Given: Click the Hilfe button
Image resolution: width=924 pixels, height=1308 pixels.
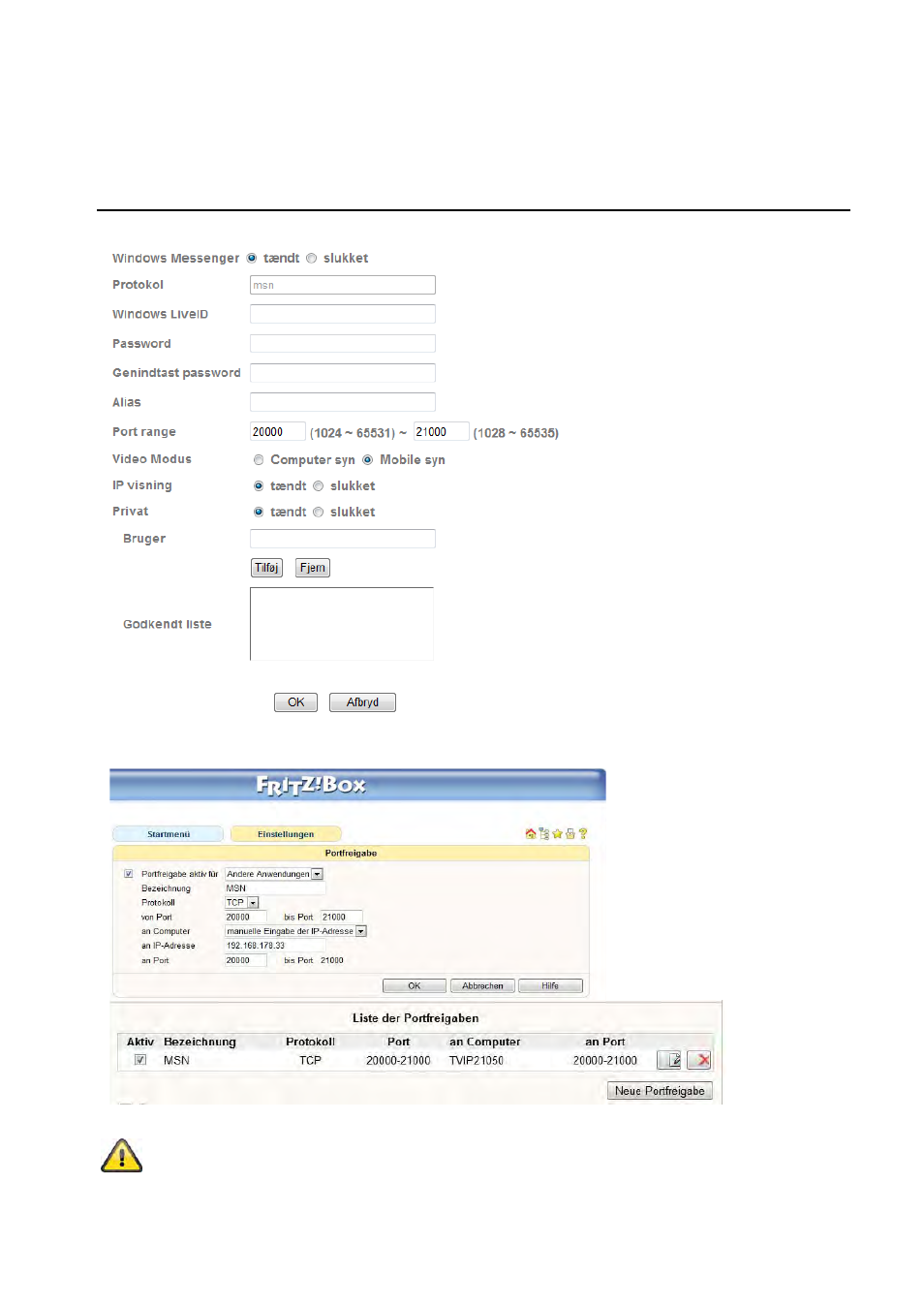Looking at the screenshot, I should tap(550, 986).
